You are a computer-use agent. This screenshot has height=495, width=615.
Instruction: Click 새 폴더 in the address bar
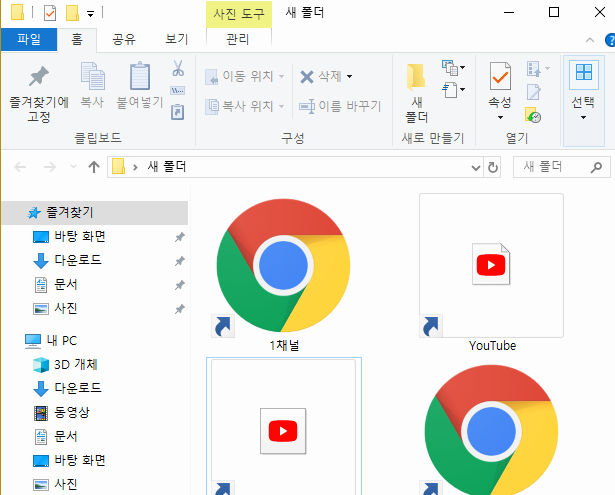pos(167,167)
